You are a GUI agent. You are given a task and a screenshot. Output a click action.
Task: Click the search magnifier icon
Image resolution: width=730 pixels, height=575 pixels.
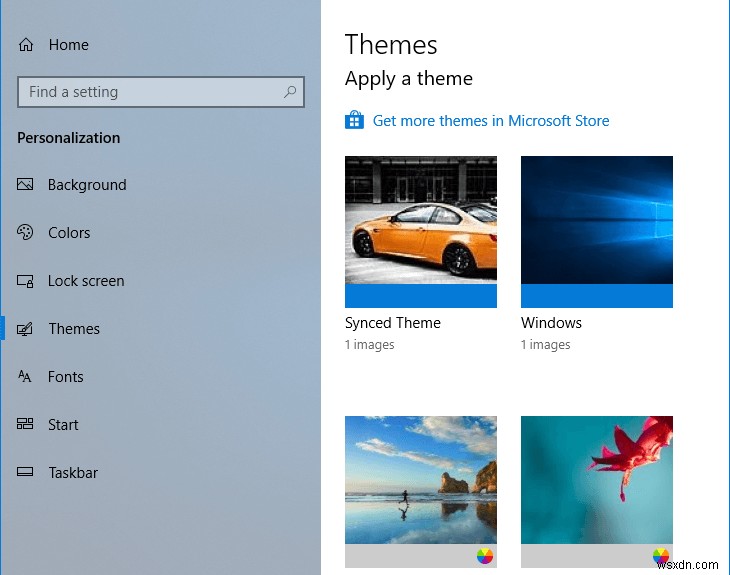tap(290, 92)
